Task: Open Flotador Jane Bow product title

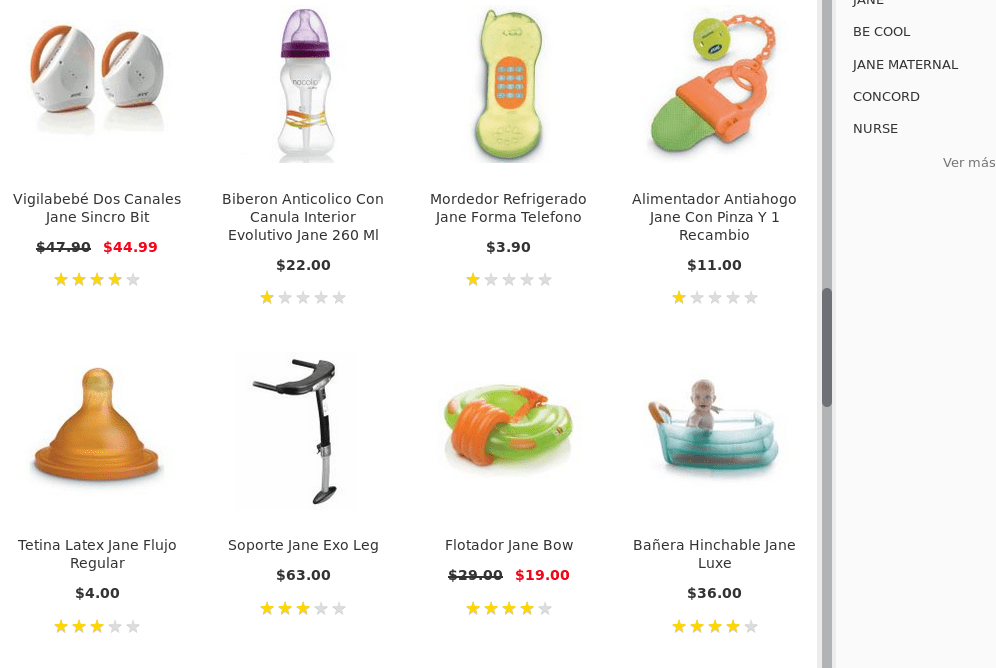Action: (509, 545)
